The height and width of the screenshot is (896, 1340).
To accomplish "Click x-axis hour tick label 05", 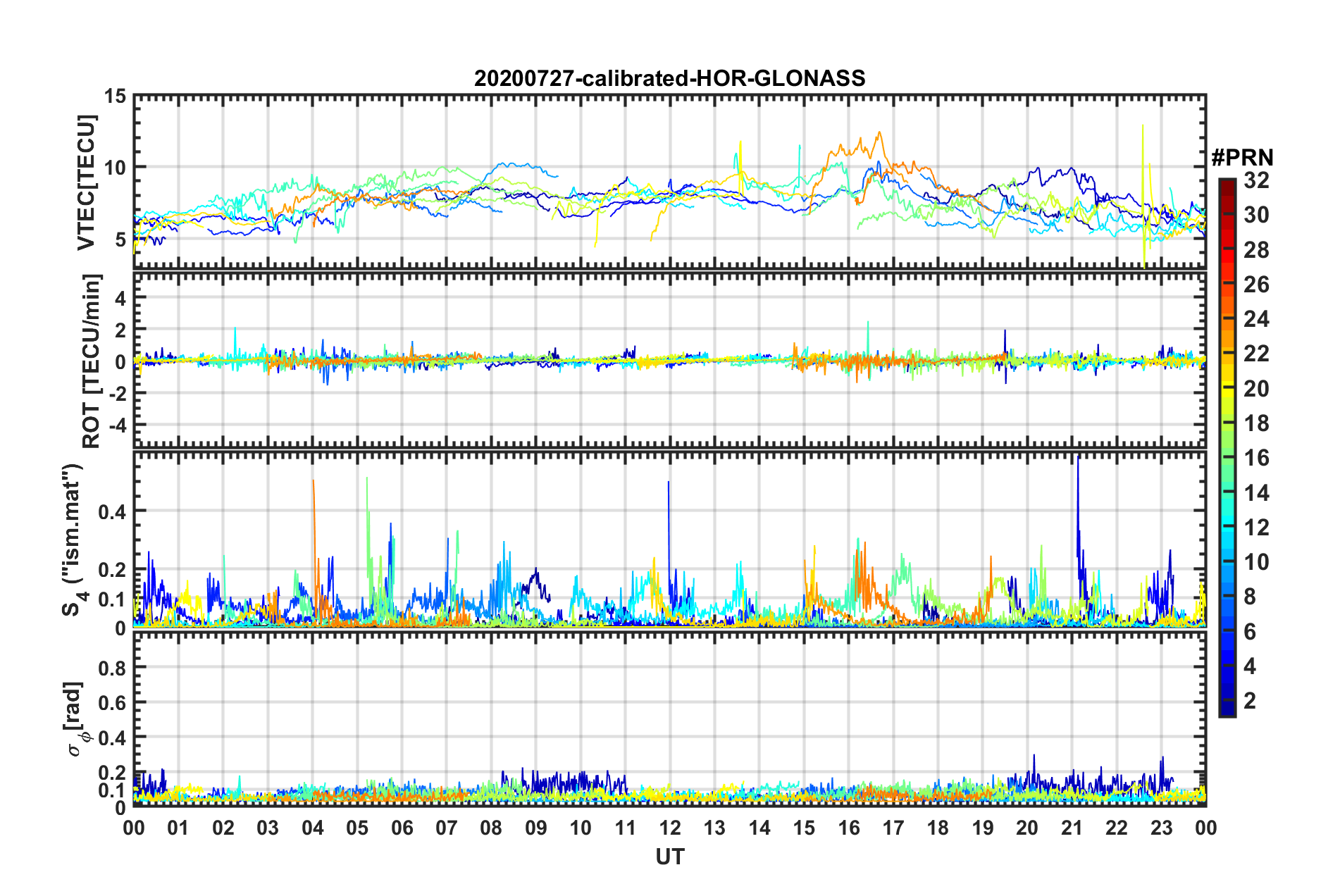I will coord(357,828).
